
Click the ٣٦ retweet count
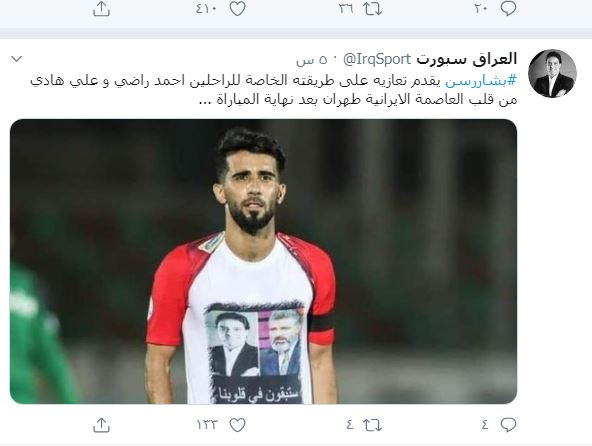click(346, 9)
